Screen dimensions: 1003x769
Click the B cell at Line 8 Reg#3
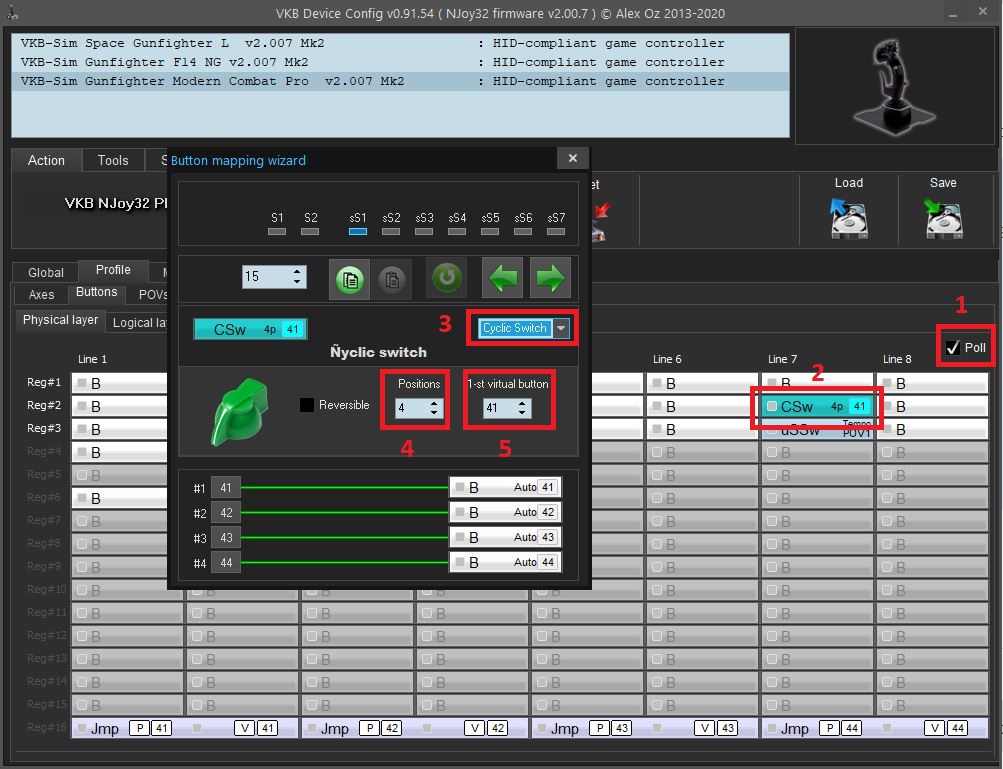933,429
